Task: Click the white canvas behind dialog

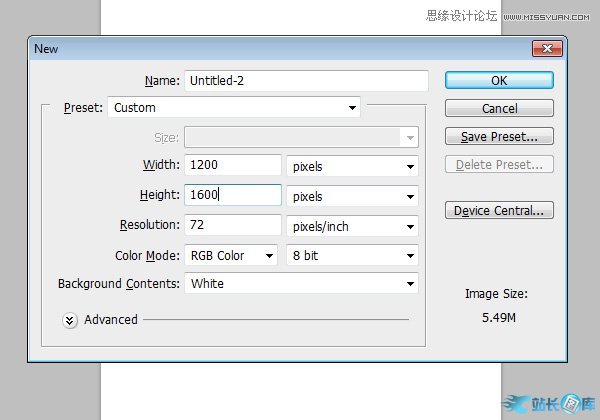Action: pyautogui.click(x=300, y=385)
